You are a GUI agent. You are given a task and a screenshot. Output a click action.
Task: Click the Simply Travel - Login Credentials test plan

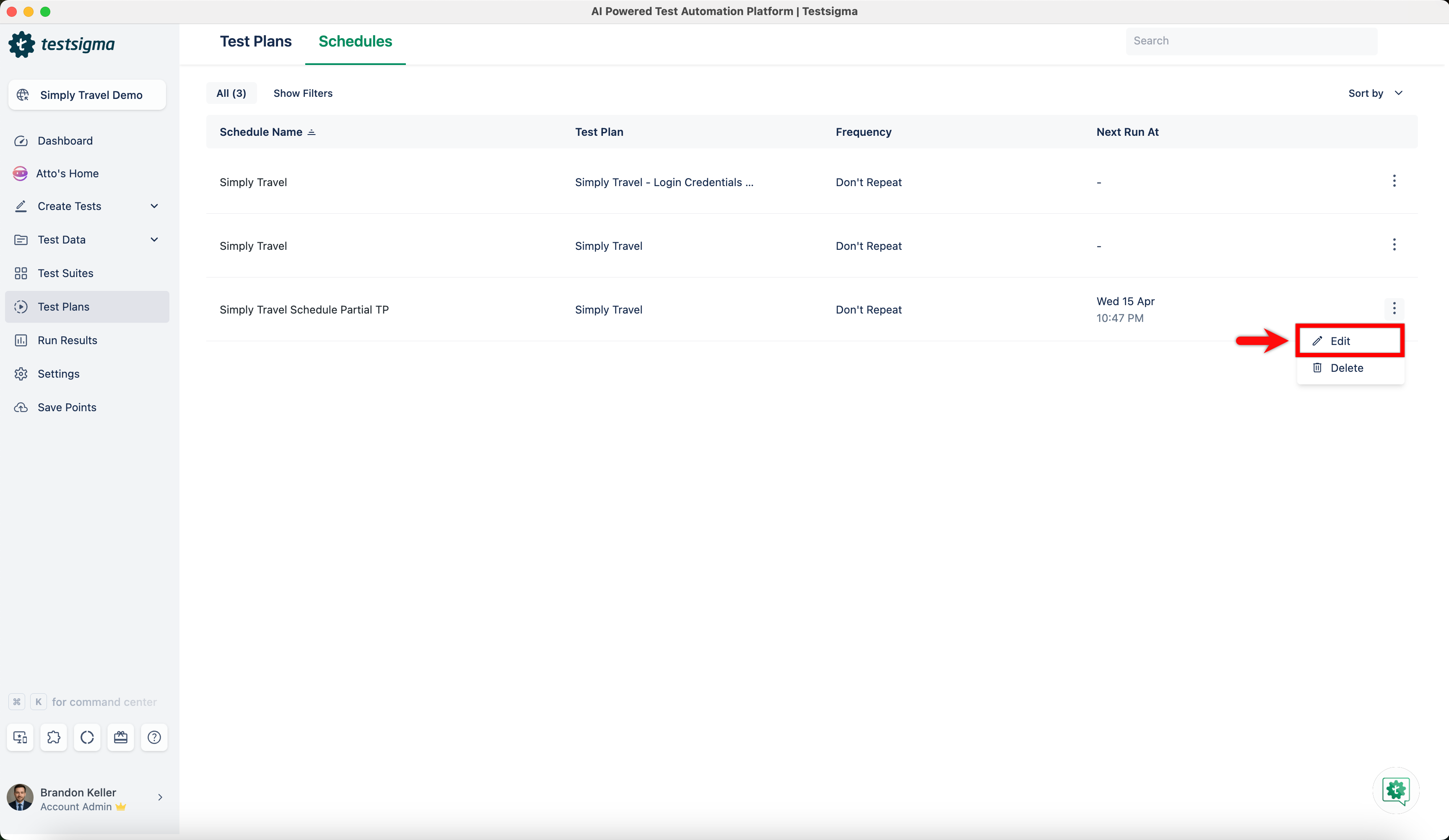[664, 182]
